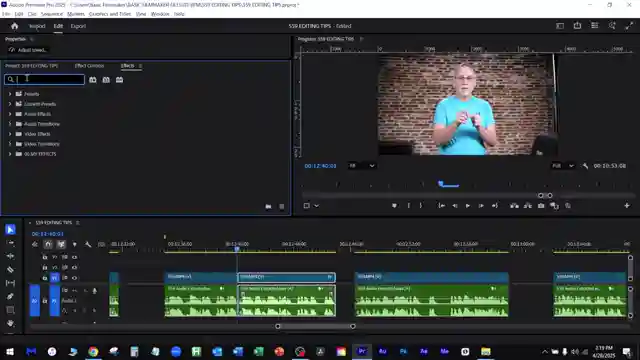Viewport: 640px width, 360px height.
Task: Toggle V2 track lock
Action: tap(45, 267)
